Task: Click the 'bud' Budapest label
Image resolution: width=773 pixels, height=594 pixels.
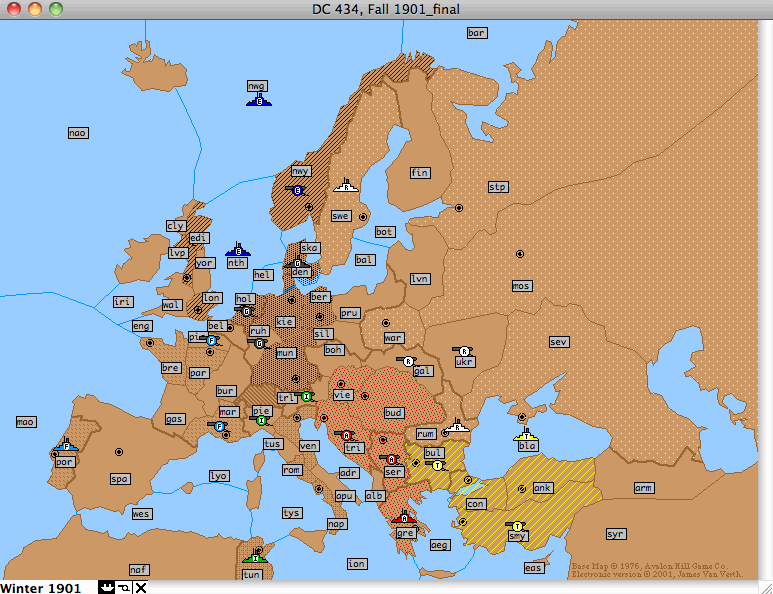Action: [394, 413]
